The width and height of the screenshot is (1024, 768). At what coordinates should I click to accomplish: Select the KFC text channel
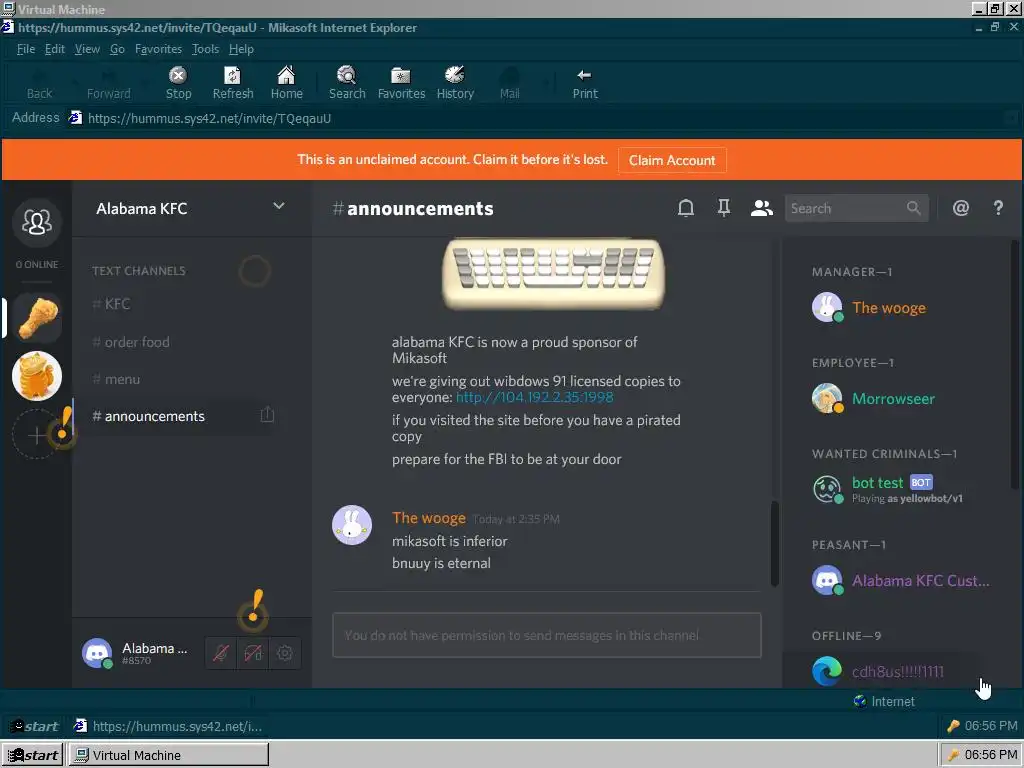tap(175, 304)
